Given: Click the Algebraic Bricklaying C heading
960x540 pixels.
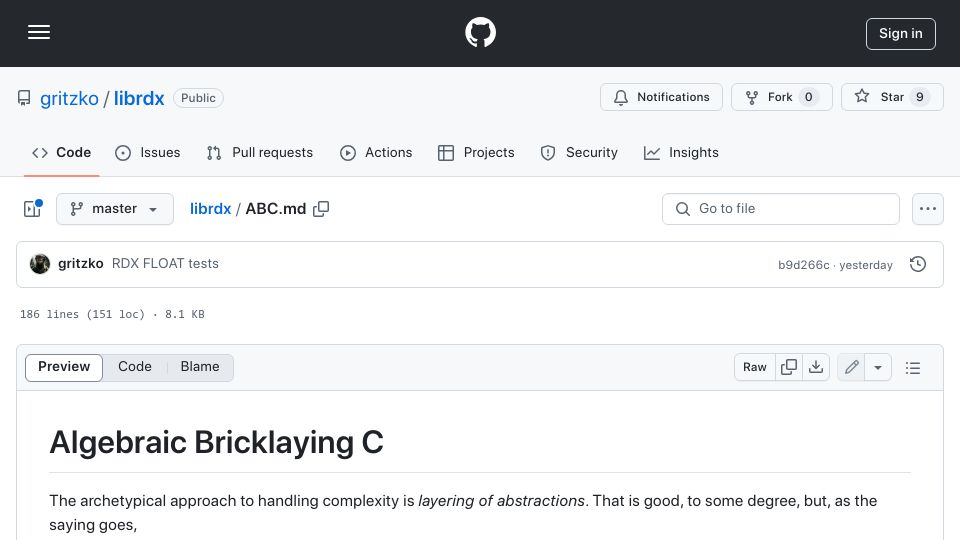Looking at the screenshot, I should pyautogui.click(x=216, y=442).
